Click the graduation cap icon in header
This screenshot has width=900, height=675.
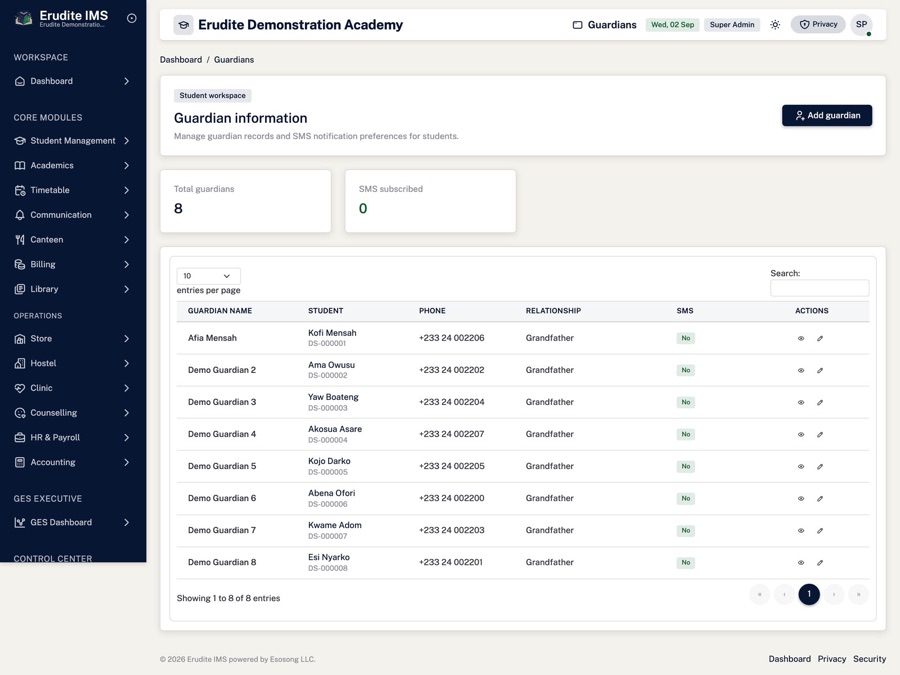click(184, 25)
